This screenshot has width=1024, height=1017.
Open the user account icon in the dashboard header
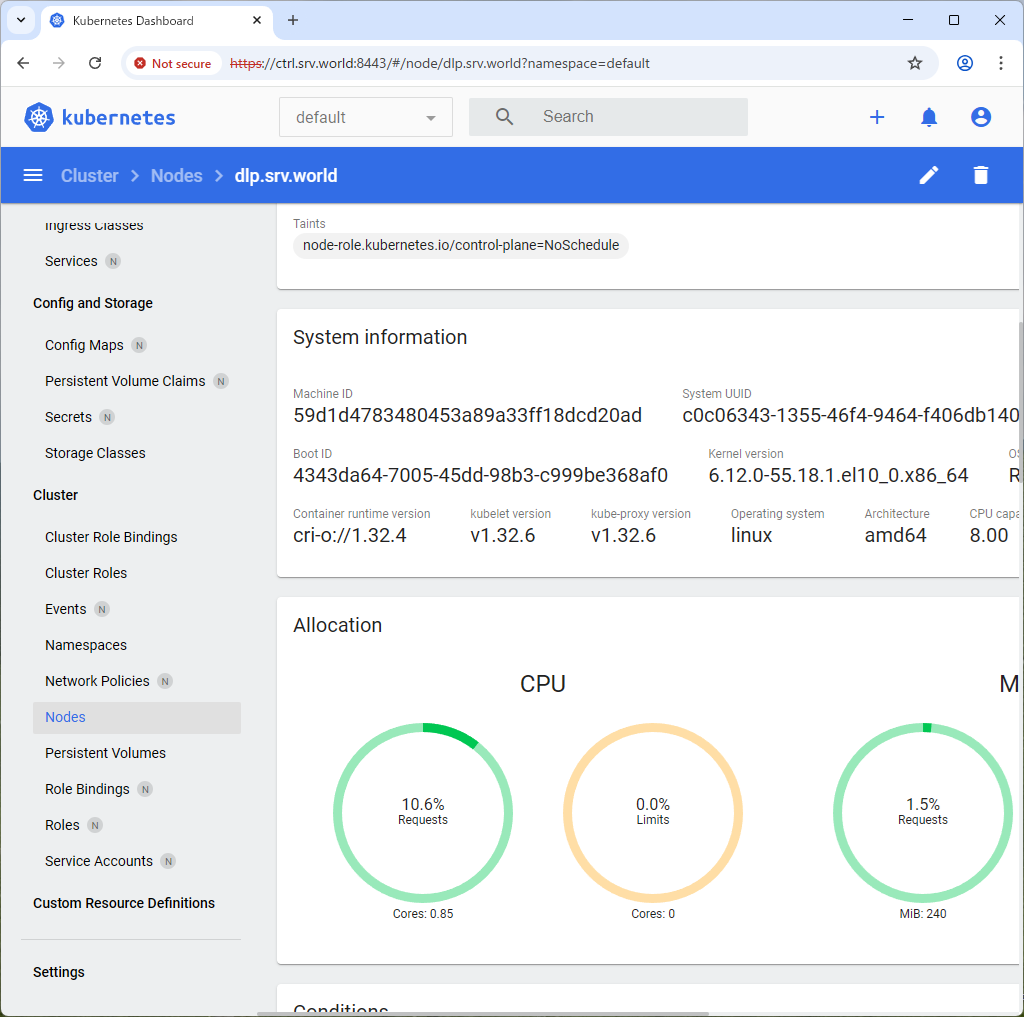tap(980, 117)
